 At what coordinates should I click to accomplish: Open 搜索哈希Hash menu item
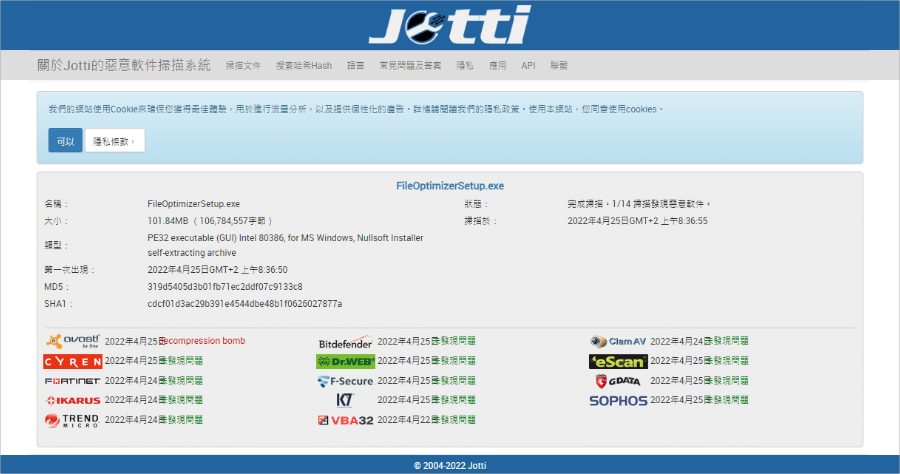(x=304, y=66)
